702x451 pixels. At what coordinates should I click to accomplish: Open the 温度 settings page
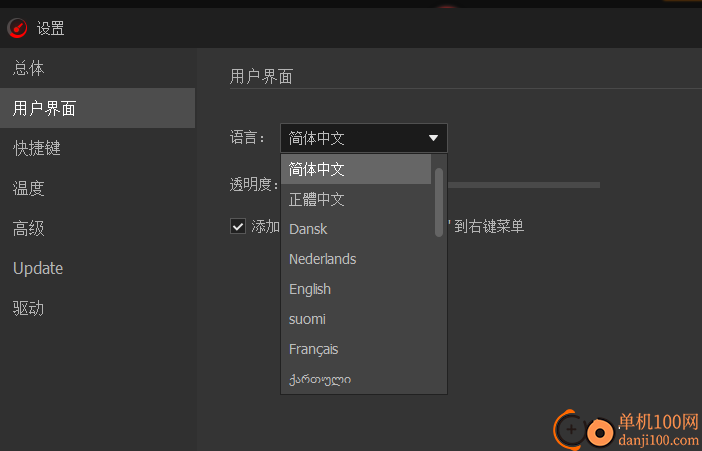tap(97, 188)
